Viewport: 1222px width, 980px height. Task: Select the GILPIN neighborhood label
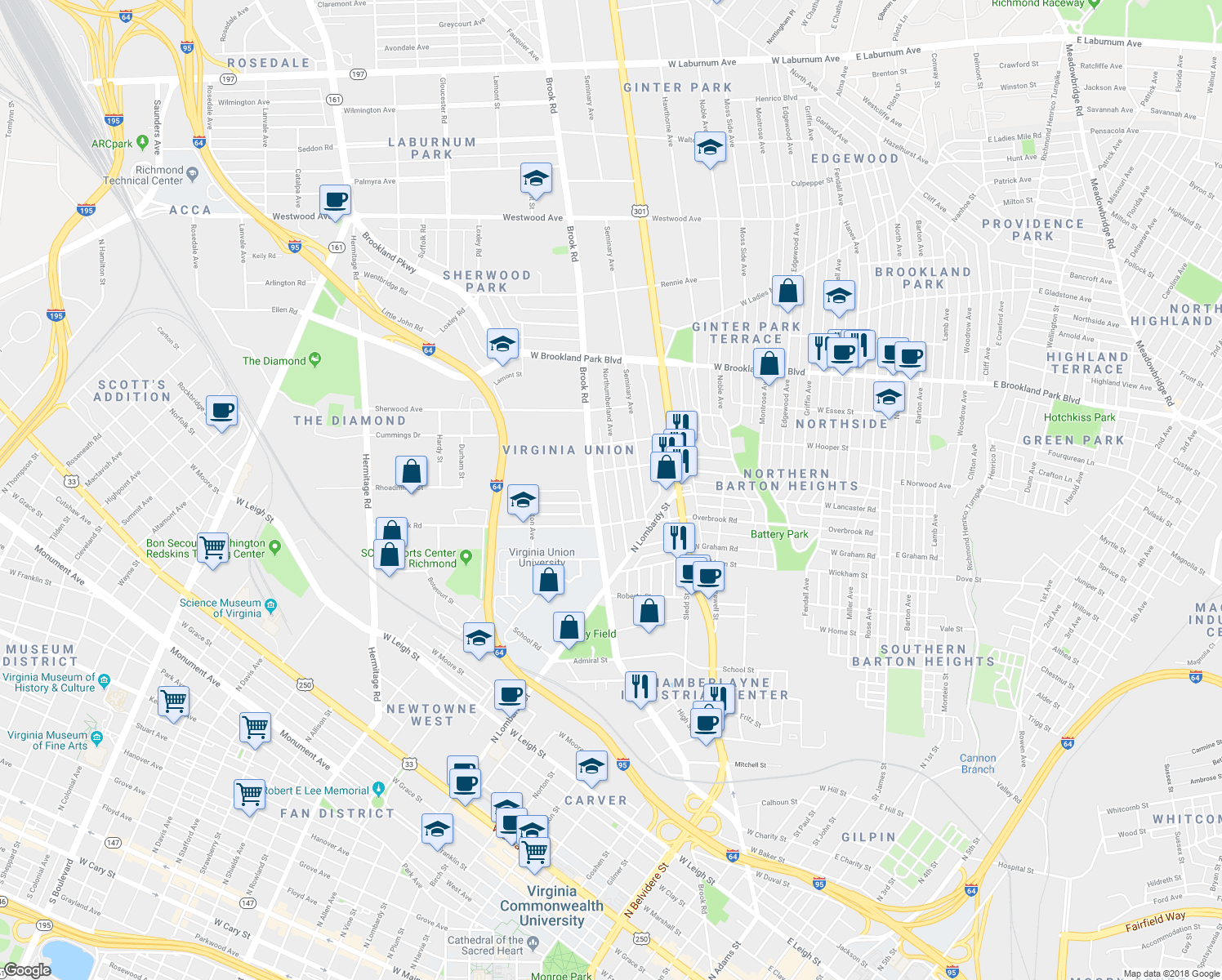point(869,837)
